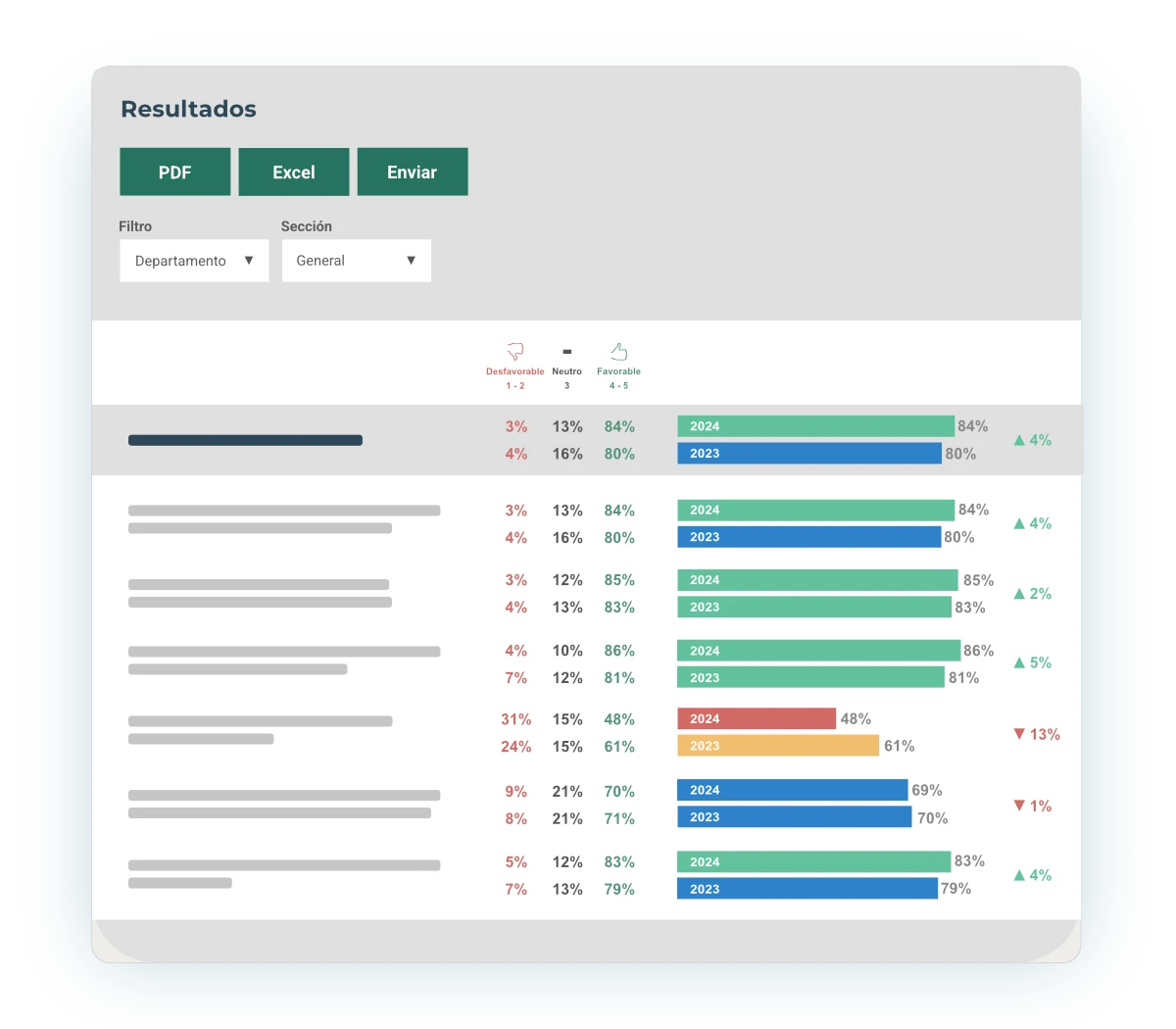Select the highlighted summary row dark title bar
The image size is (1176, 1029).
(x=245, y=440)
